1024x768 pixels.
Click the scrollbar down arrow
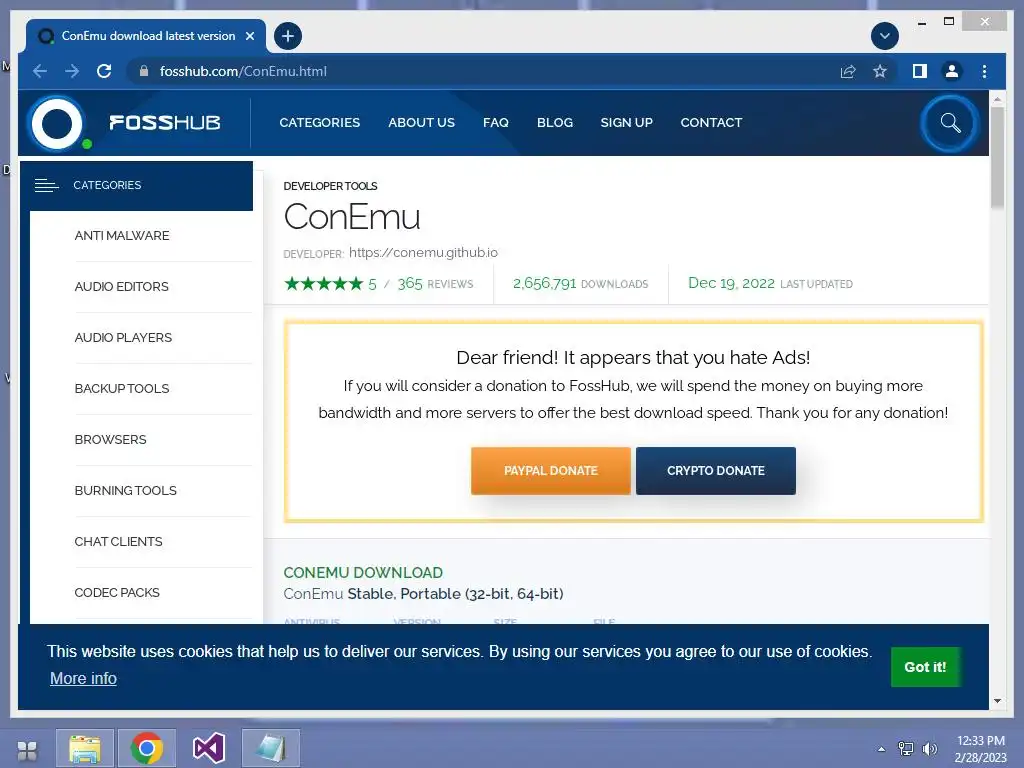coord(997,701)
